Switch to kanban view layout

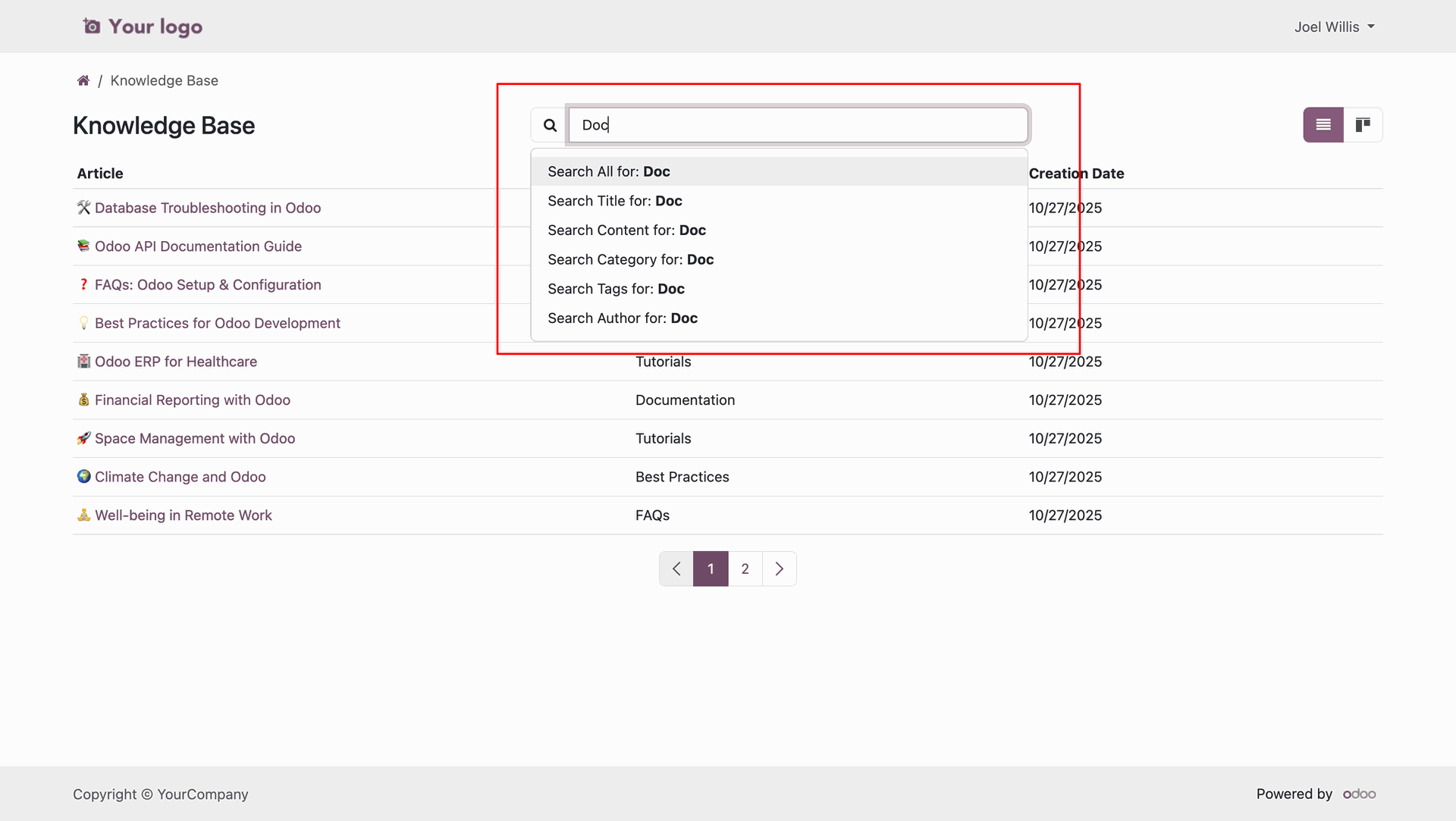[1363, 125]
